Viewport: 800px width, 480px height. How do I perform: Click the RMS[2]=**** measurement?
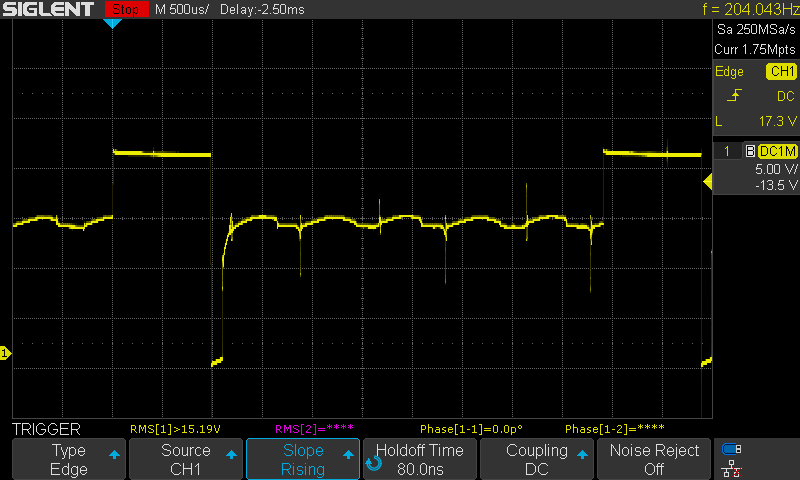pyautogui.click(x=314, y=429)
